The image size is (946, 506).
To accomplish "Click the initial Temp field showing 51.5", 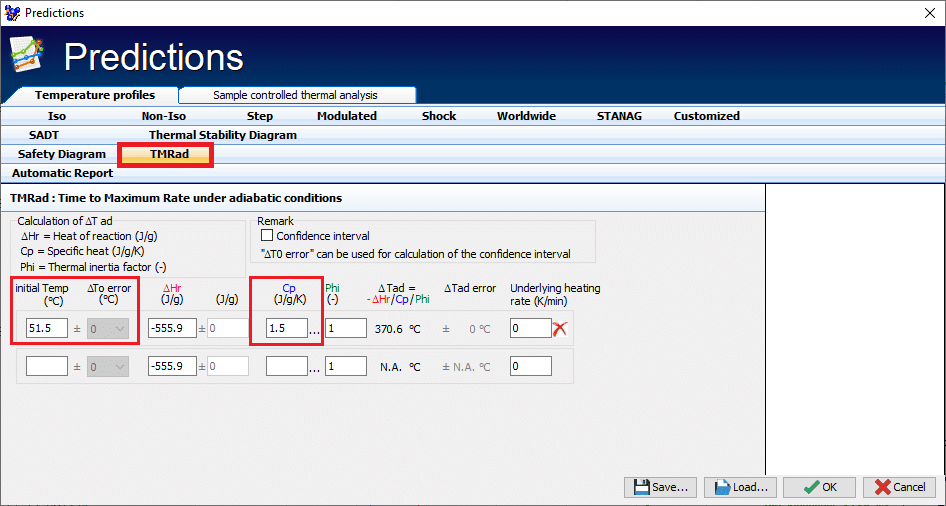I will point(47,328).
